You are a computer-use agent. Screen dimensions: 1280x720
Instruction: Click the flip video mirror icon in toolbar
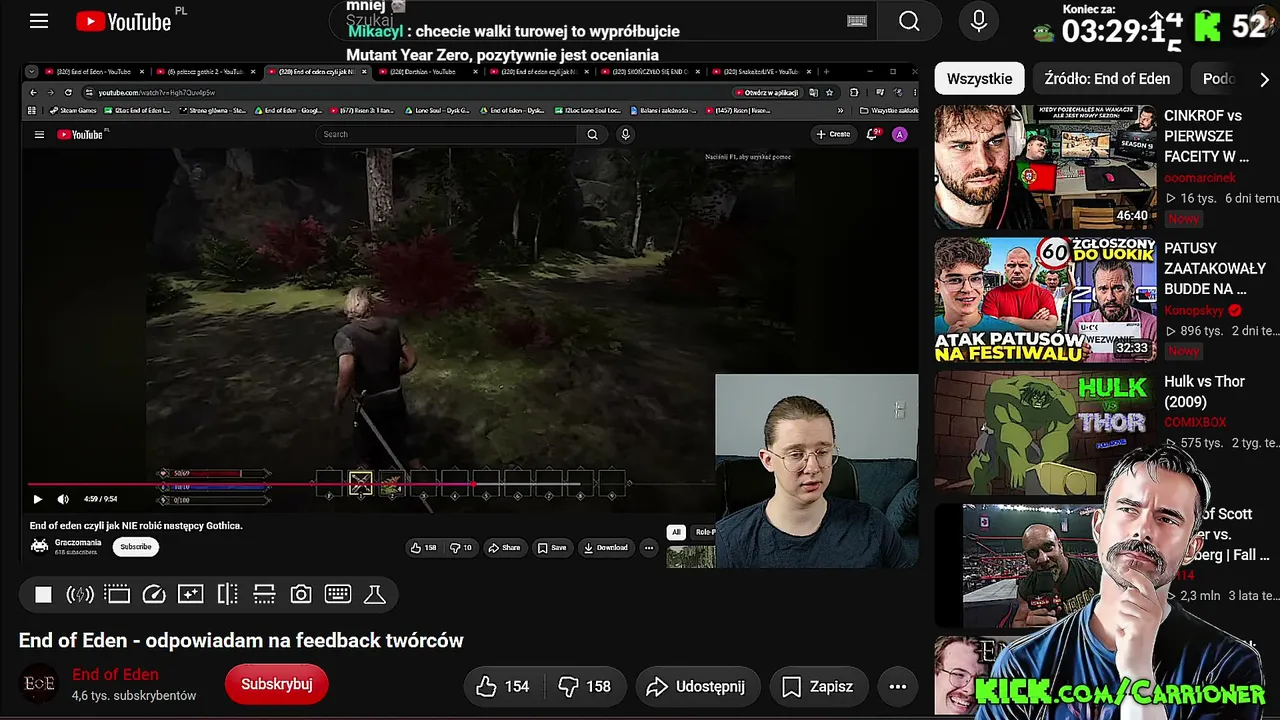(x=228, y=595)
